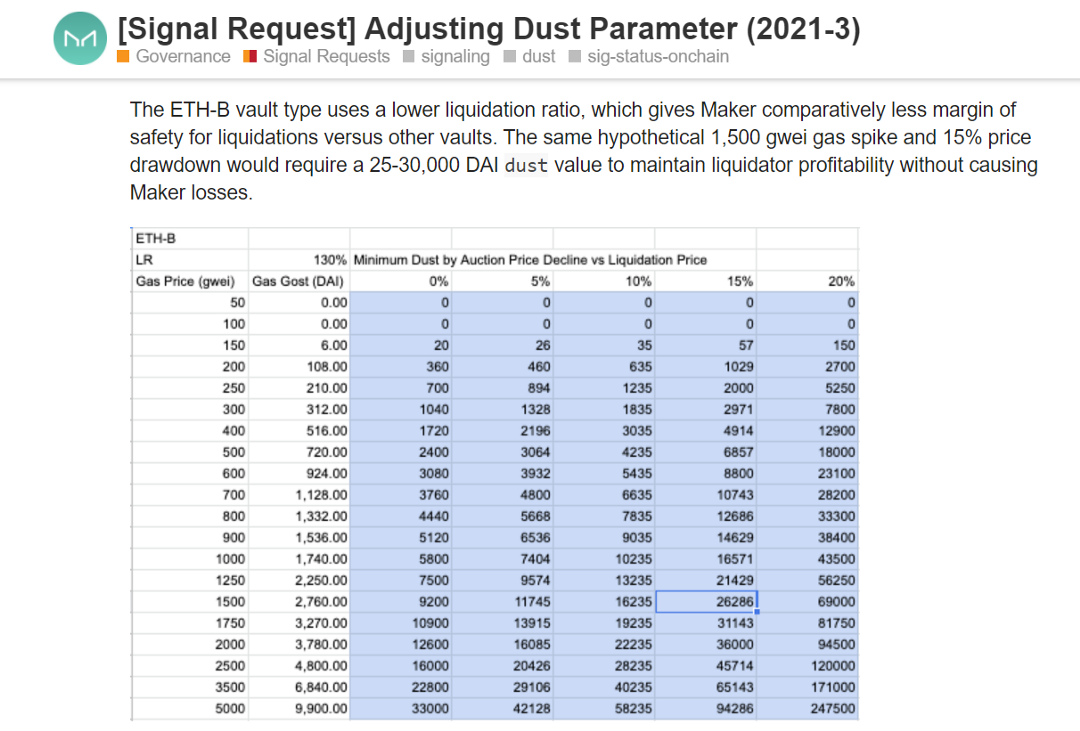Click the cell with value 247500
The height and width of the screenshot is (731, 1080).
(808, 708)
